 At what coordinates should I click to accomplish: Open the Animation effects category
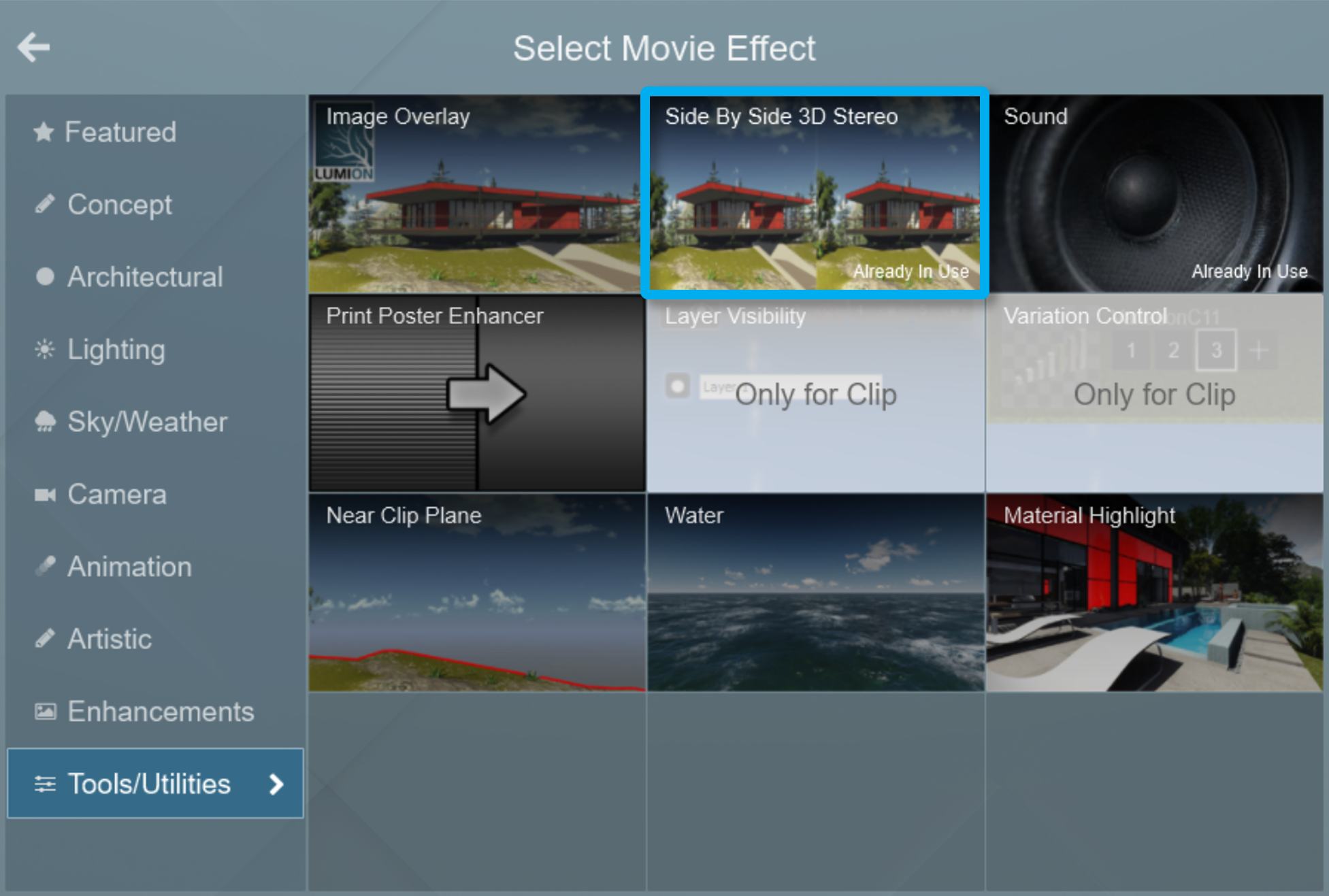click(129, 567)
